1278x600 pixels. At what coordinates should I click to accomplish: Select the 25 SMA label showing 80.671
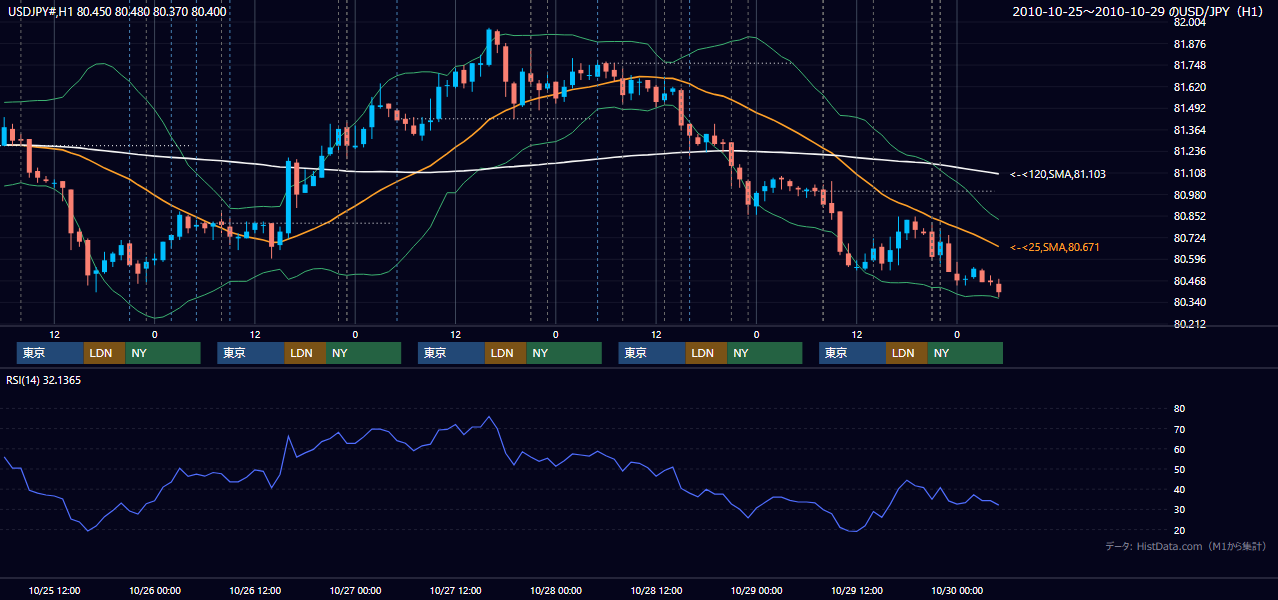[1055, 247]
